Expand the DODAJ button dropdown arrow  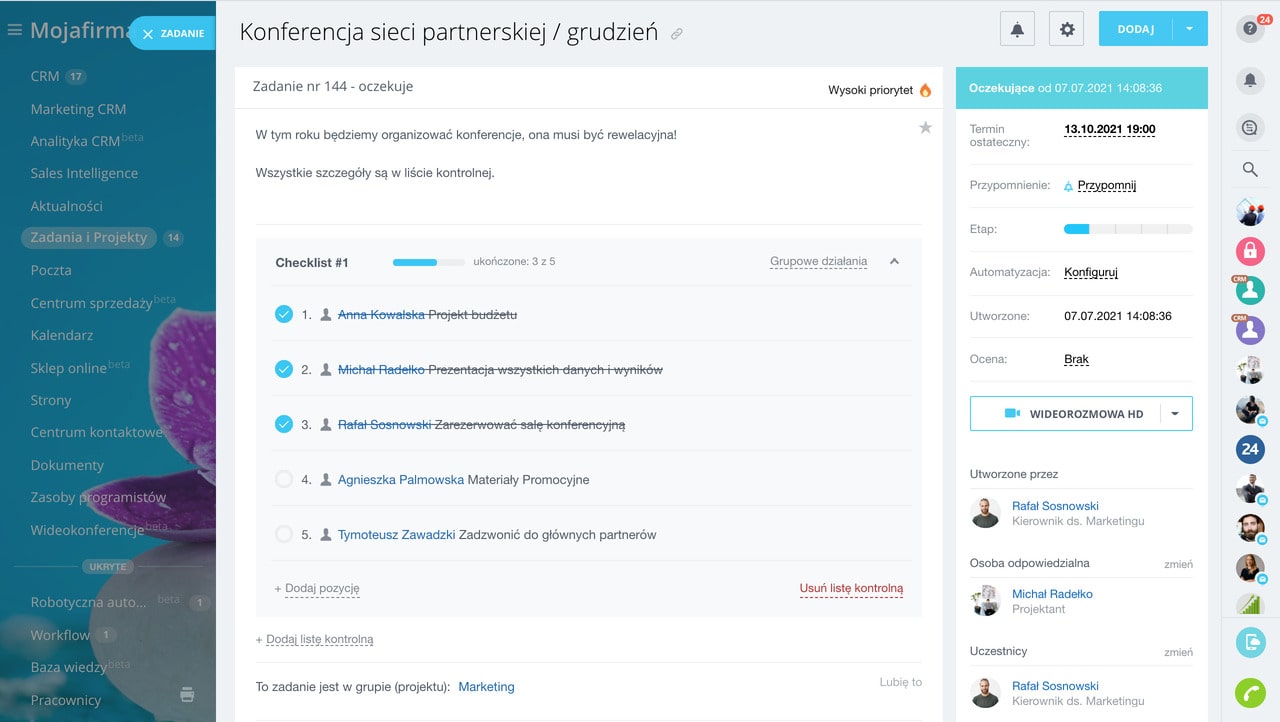(1190, 29)
